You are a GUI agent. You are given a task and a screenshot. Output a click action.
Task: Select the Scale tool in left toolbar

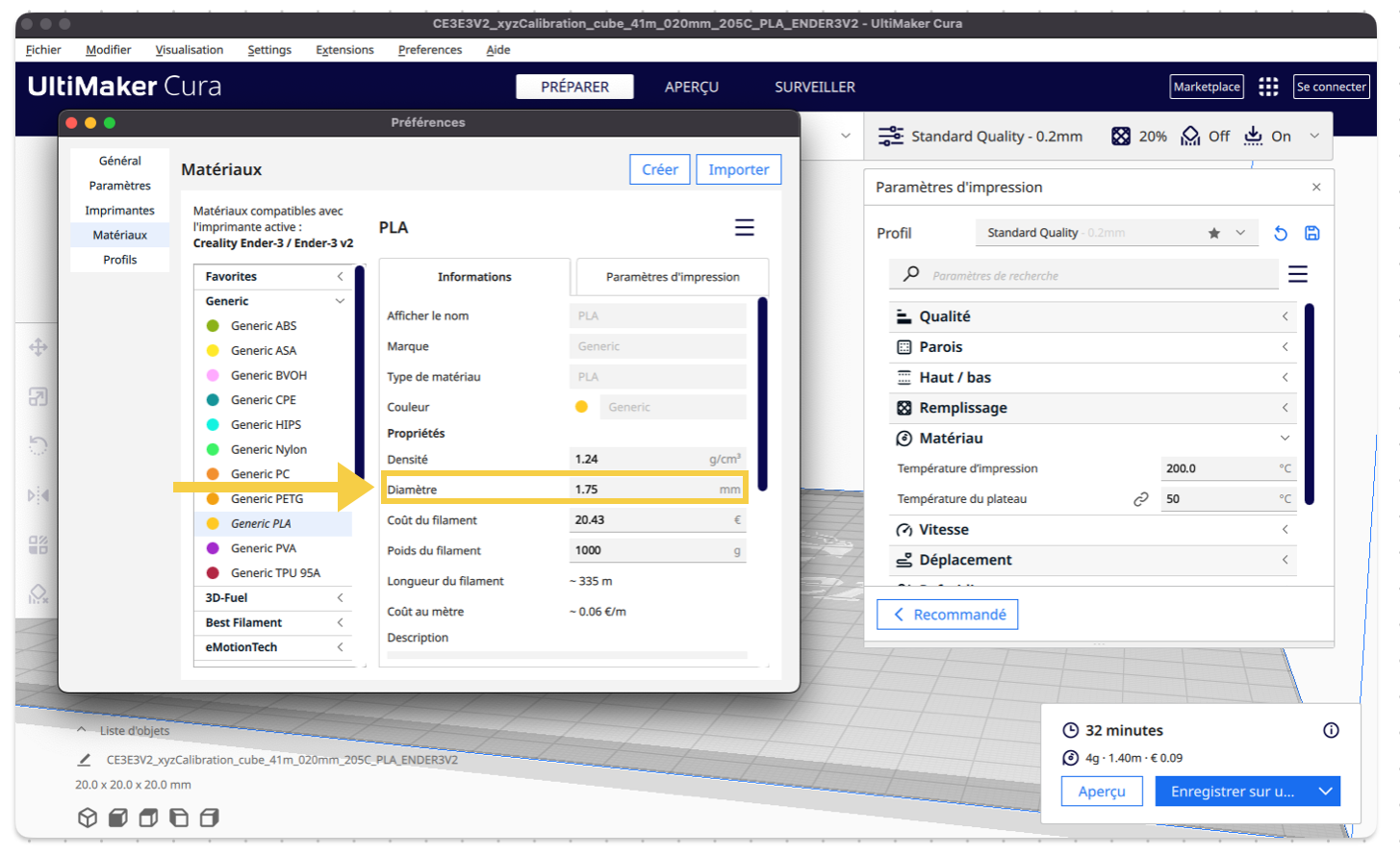(x=38, y=397)
